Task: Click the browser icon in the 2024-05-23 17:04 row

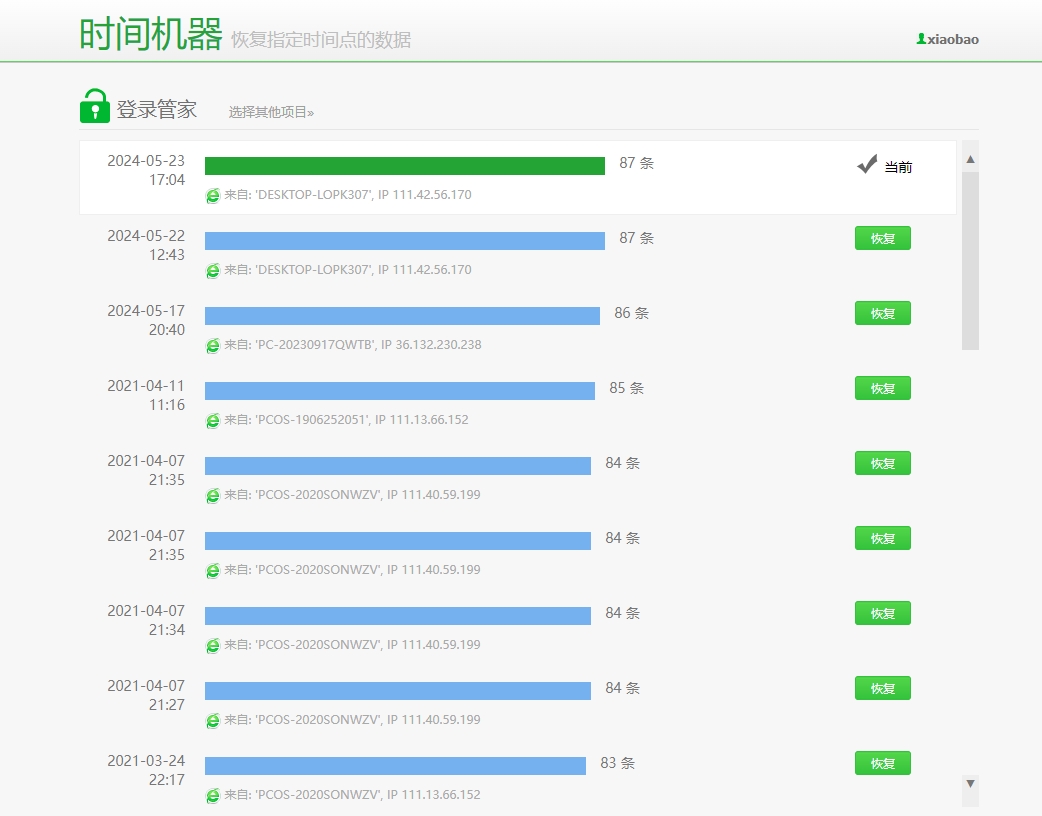Action: (213, 195)
